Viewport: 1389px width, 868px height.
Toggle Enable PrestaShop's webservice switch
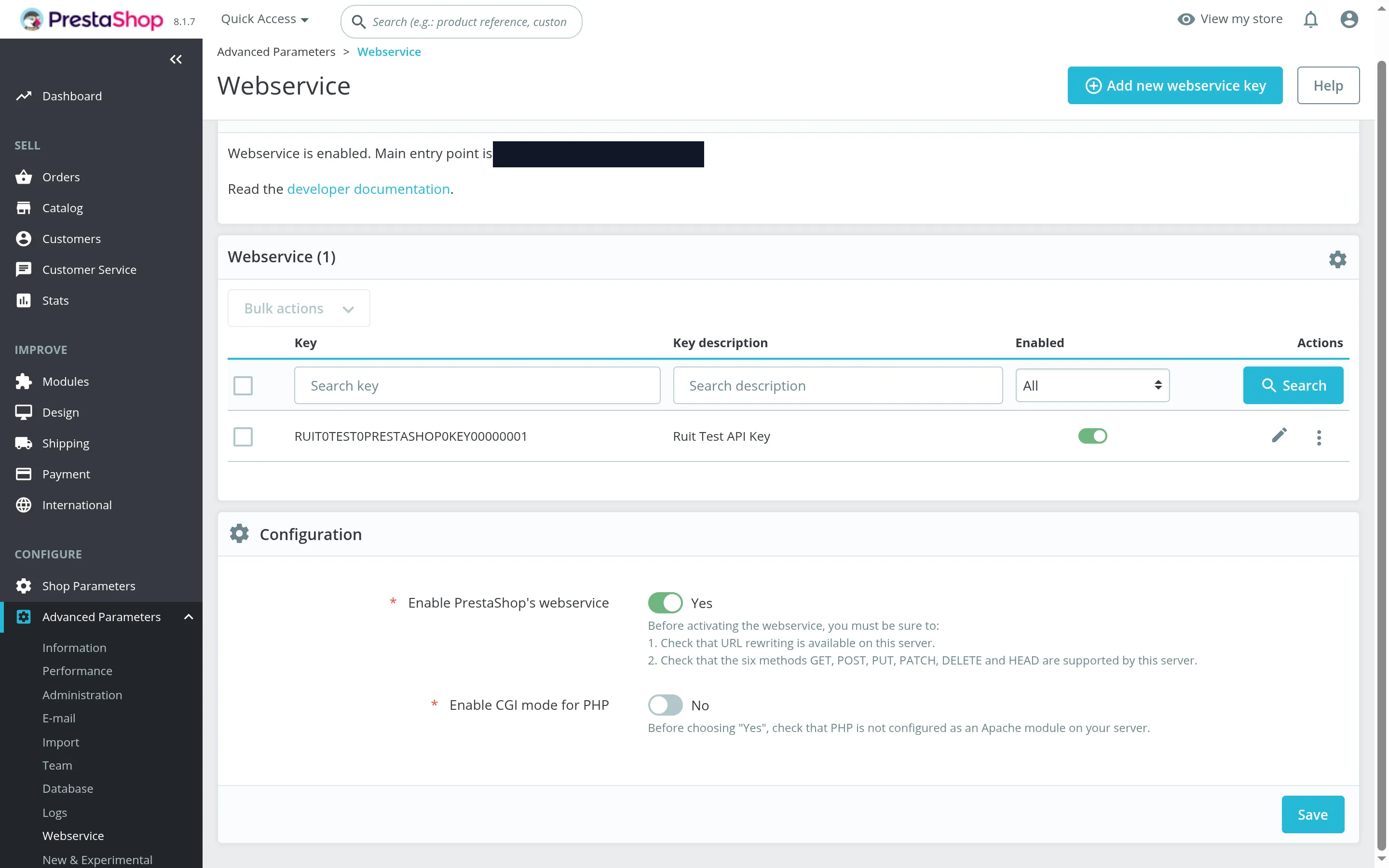point(665,603)
